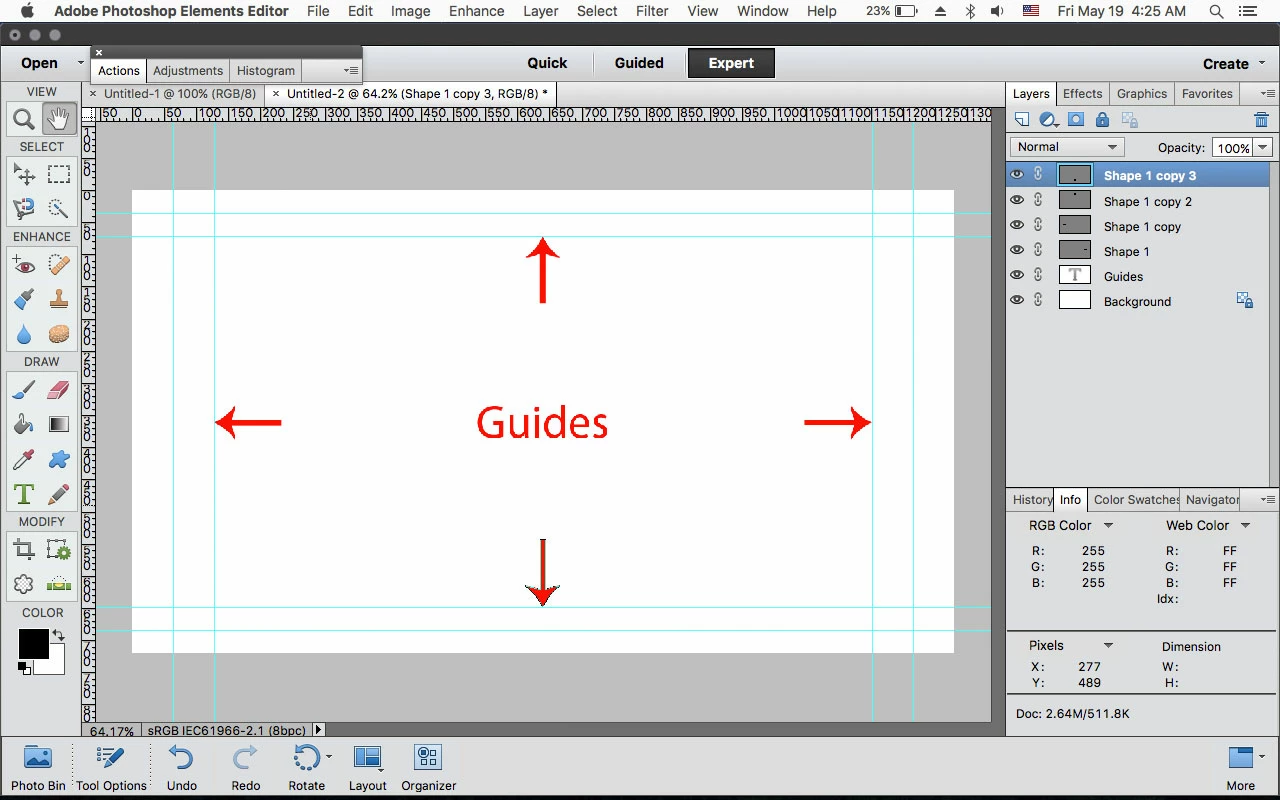The image size is (1280, 800).
Task: Select the Gradient tool
Action: [x=59, y=425]
